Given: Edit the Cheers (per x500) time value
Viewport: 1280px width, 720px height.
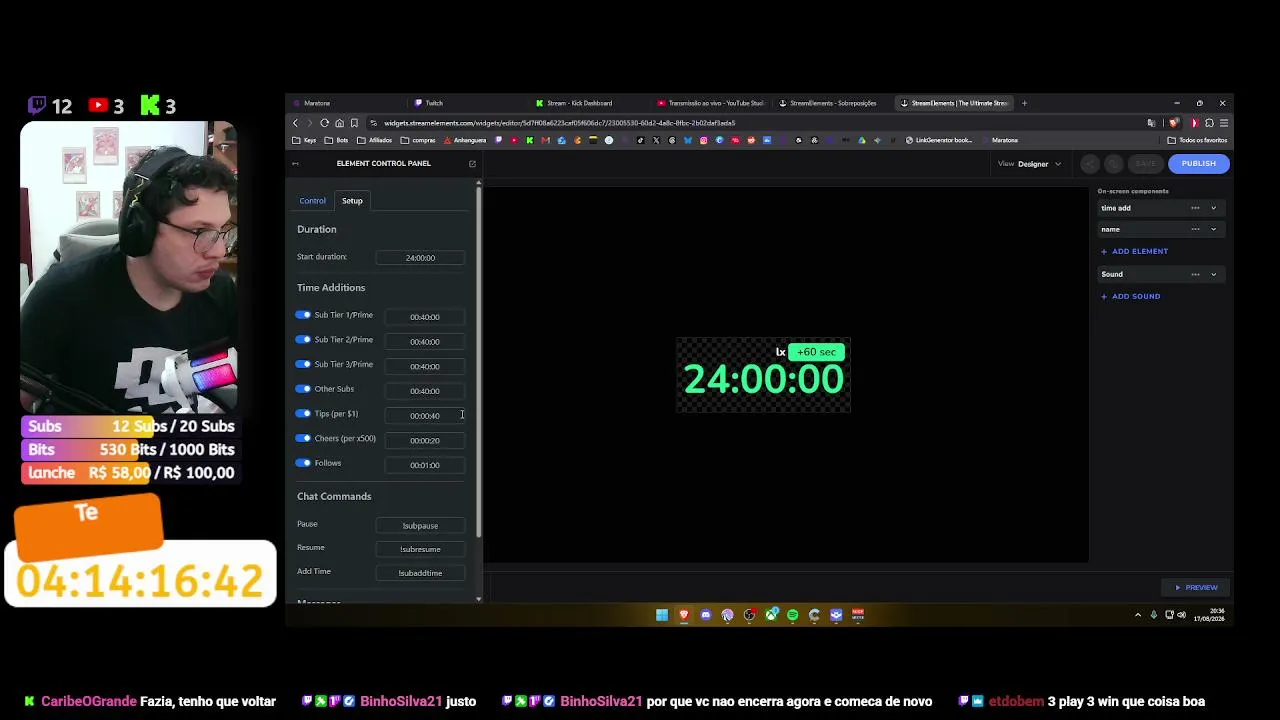Looking at the screenshot, I should click(x=424, y=440).
